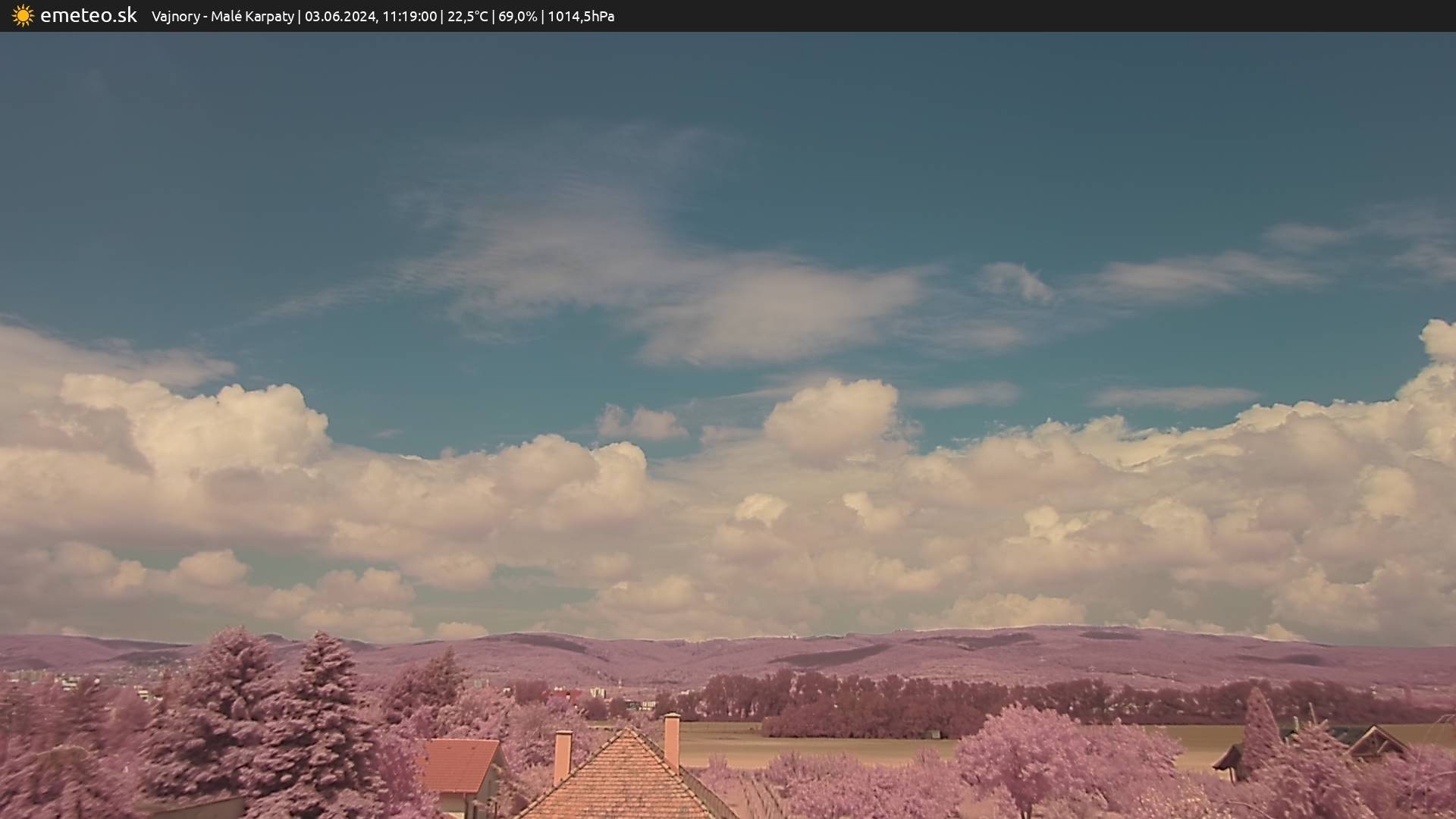
Task: Click the 1014,5hPa pressure reading
Action: [580, 17]
